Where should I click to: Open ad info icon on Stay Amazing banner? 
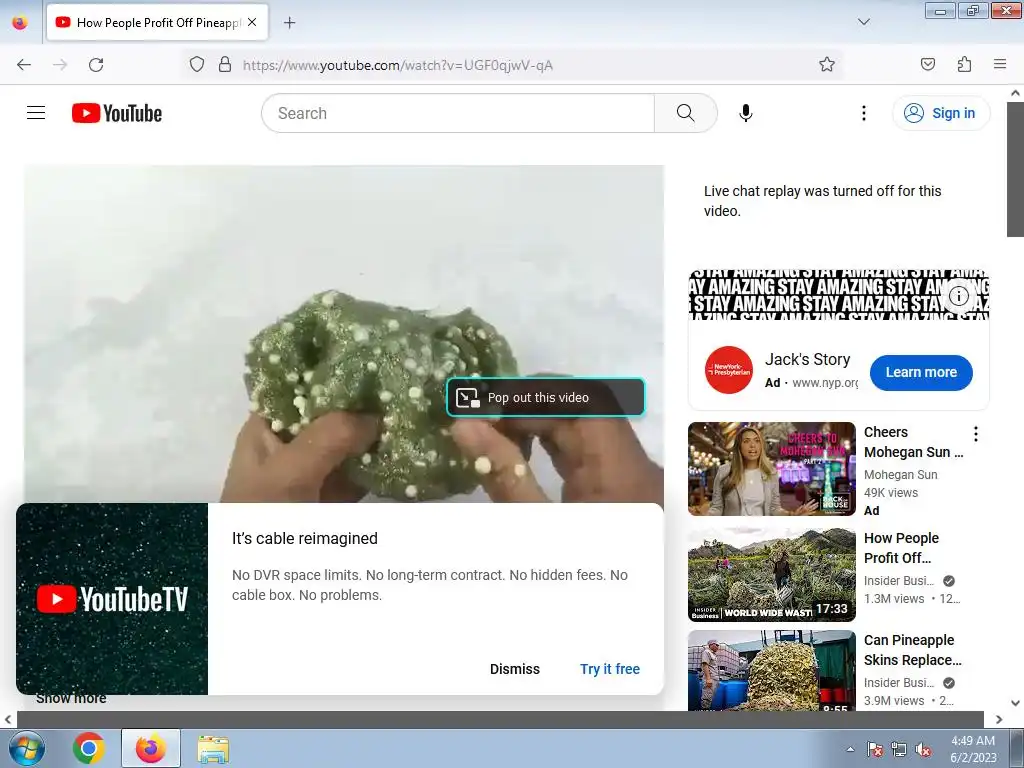pyautogui.click(x=958, y=296)
